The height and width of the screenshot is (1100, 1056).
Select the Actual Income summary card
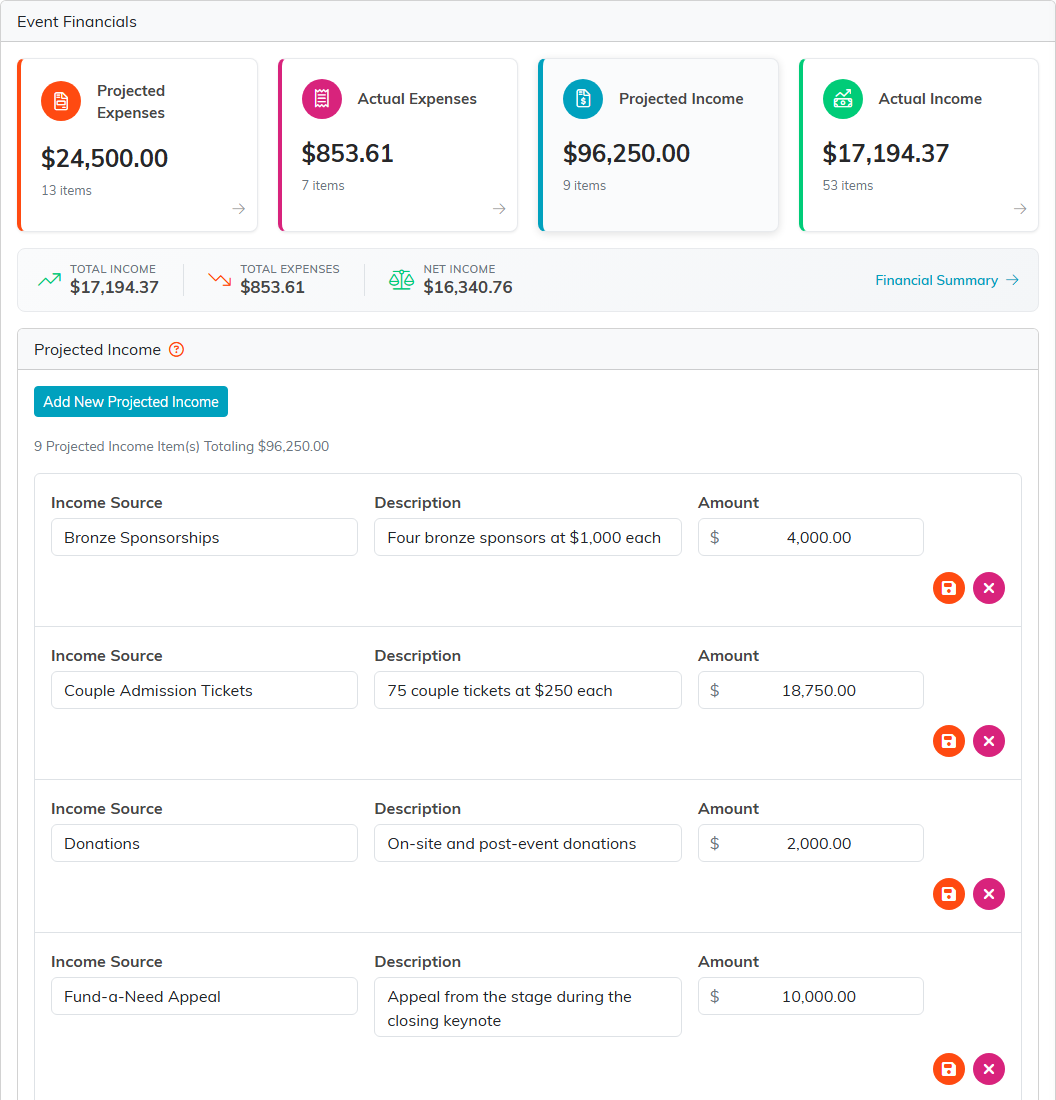[918, 145]
